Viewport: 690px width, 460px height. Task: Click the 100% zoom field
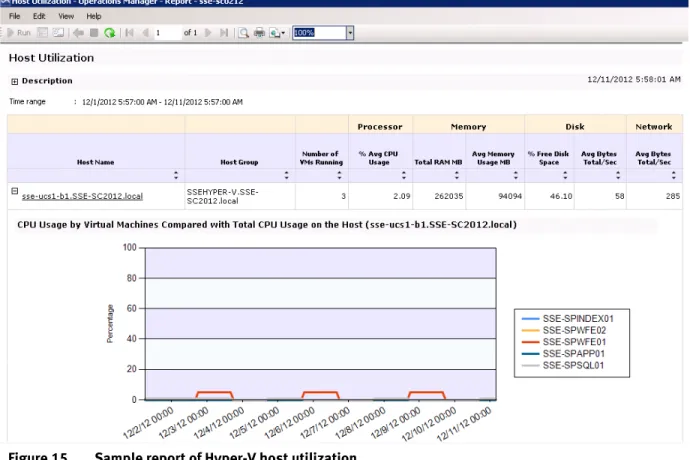[319, 33]
